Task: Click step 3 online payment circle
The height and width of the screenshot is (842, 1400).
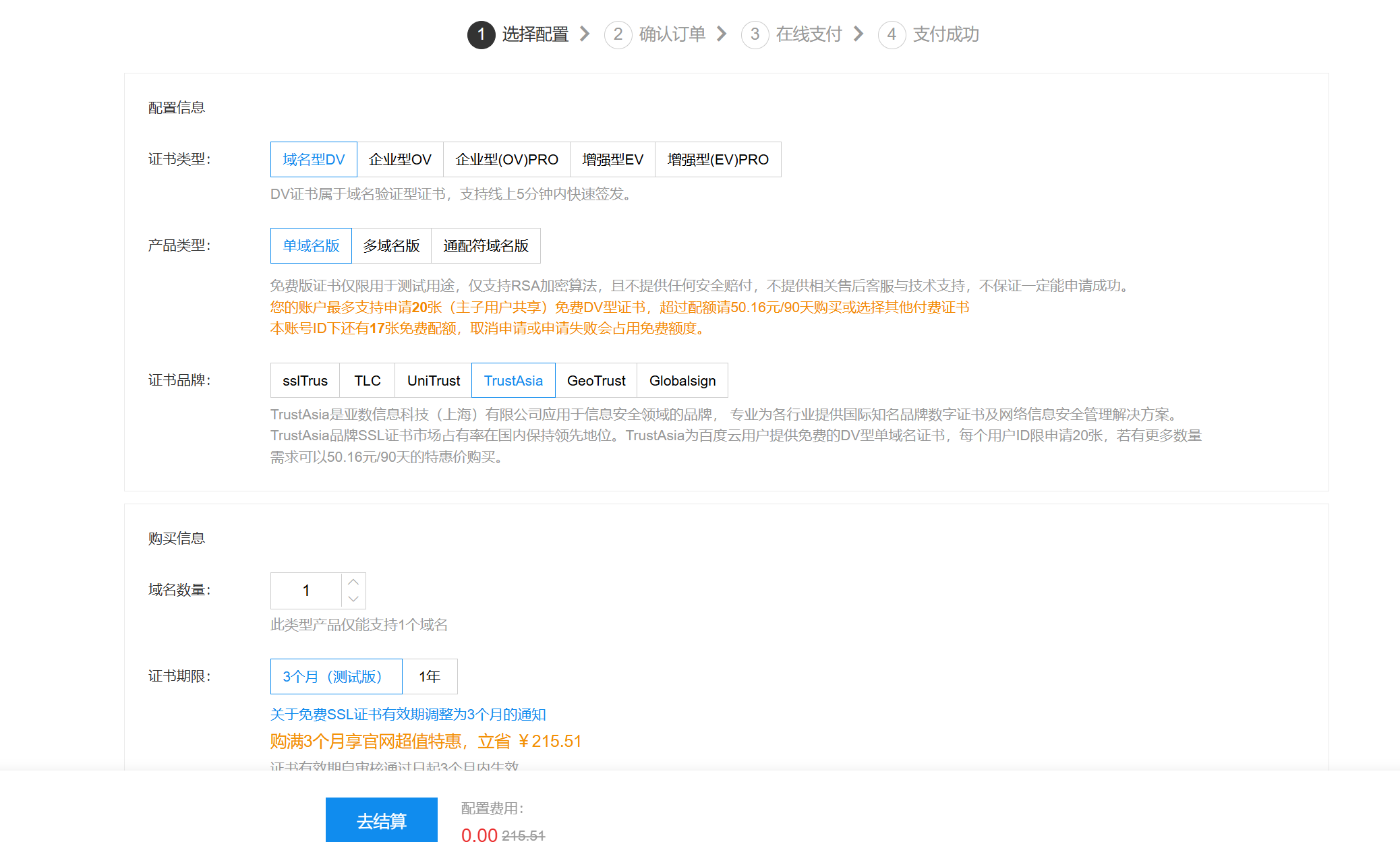Action: (x=755, y=34)
